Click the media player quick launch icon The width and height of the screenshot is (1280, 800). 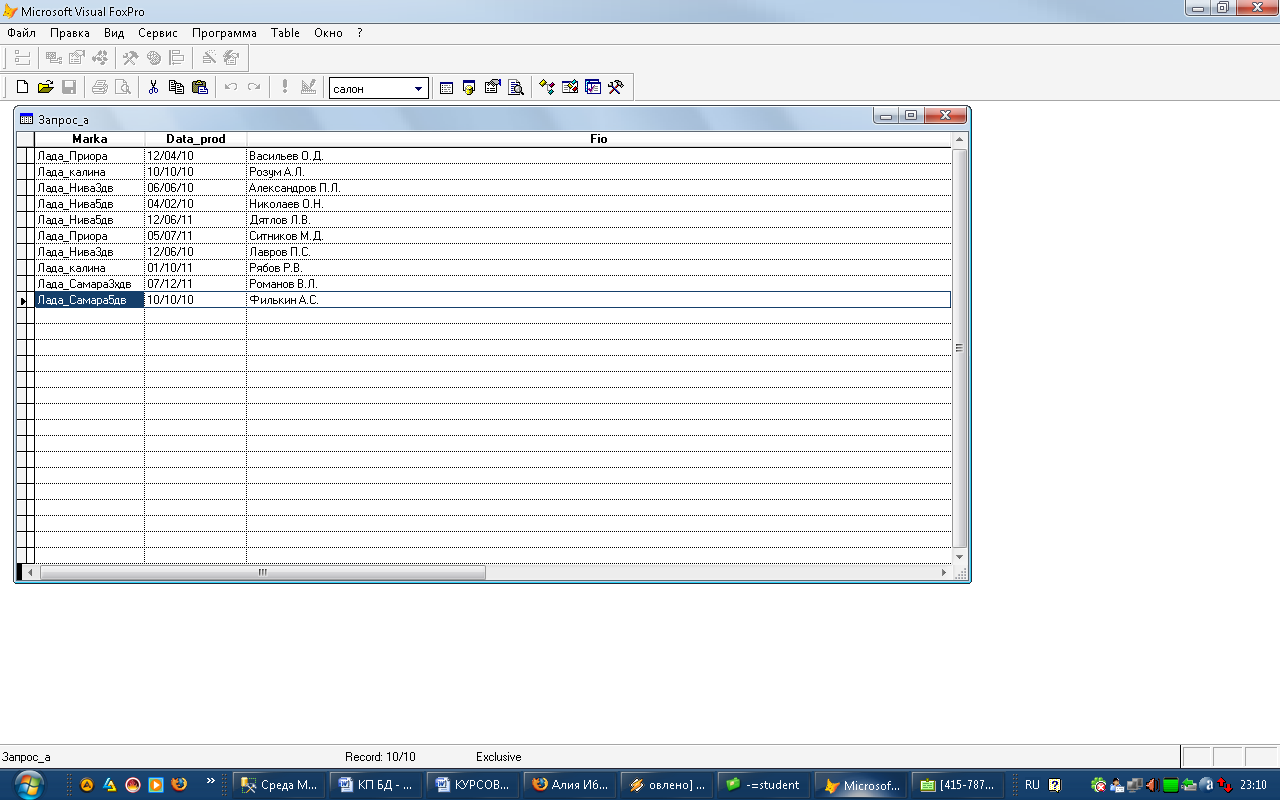click(x=156, y=785)
